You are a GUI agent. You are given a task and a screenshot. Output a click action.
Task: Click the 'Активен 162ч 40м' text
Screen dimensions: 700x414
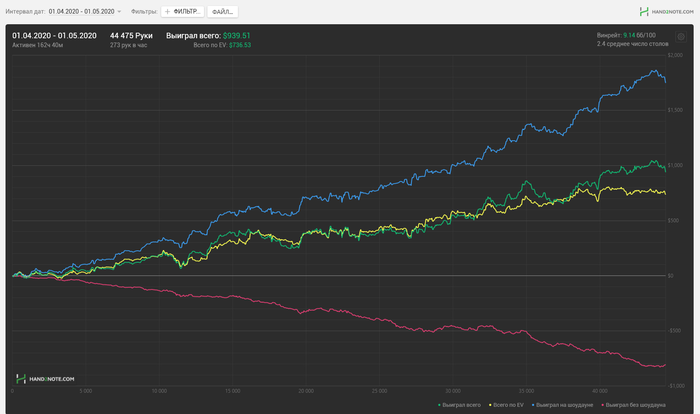point(38,45)
